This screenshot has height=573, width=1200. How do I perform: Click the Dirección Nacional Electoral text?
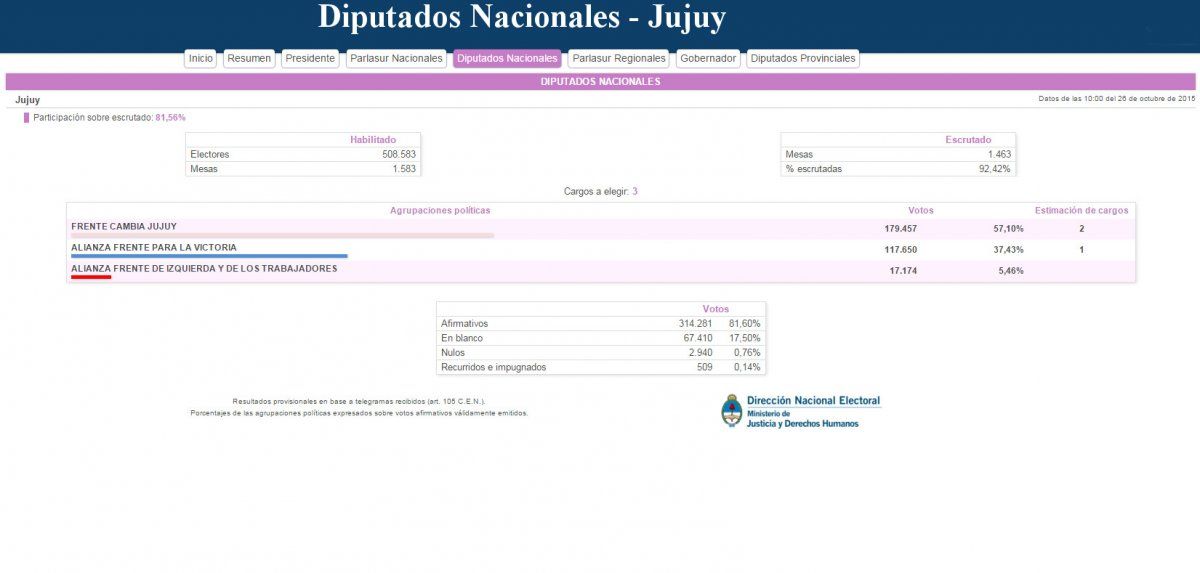(x=813, y=401)
